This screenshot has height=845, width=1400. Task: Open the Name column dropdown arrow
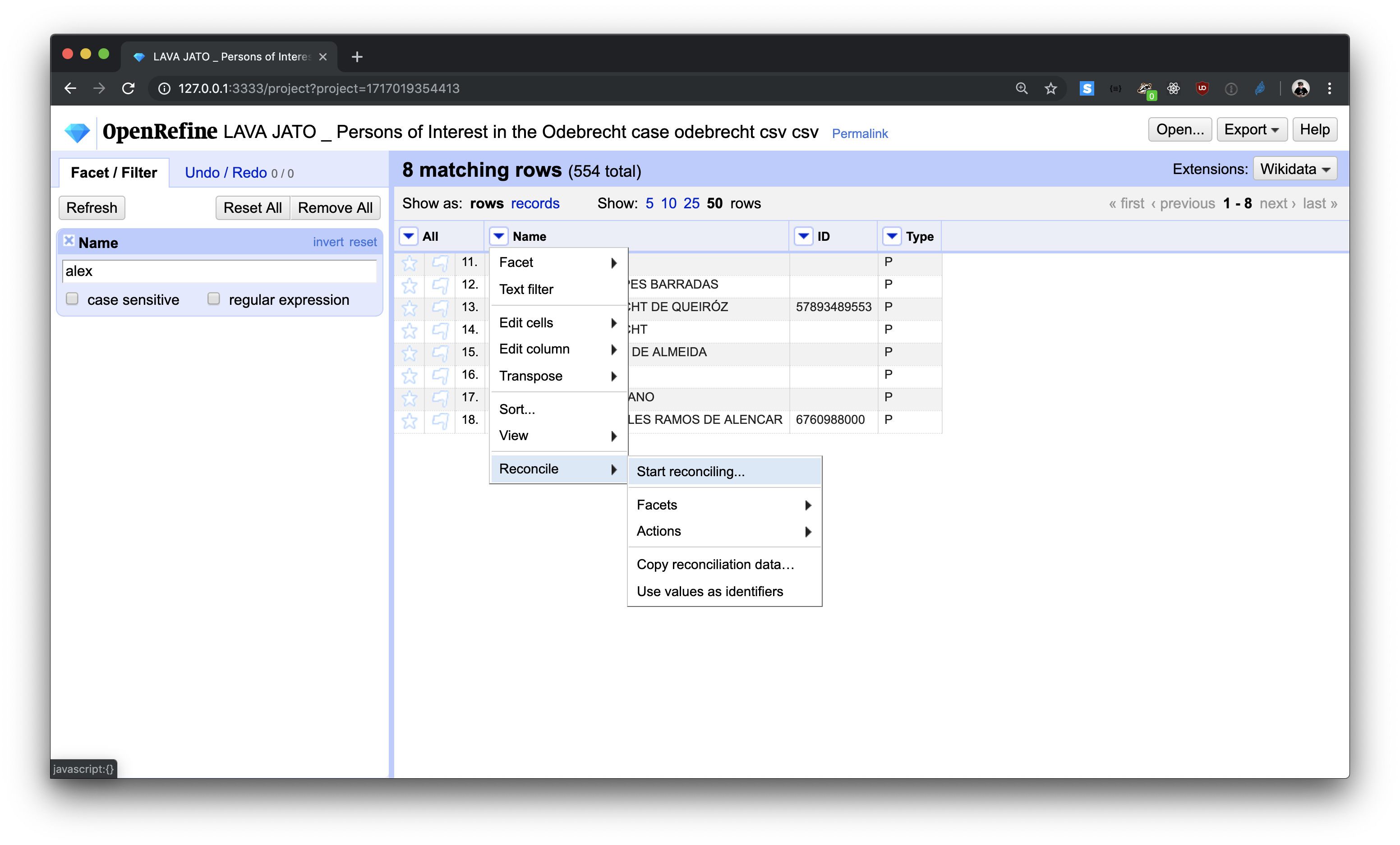pyautogui.click(x=498, y=236)
